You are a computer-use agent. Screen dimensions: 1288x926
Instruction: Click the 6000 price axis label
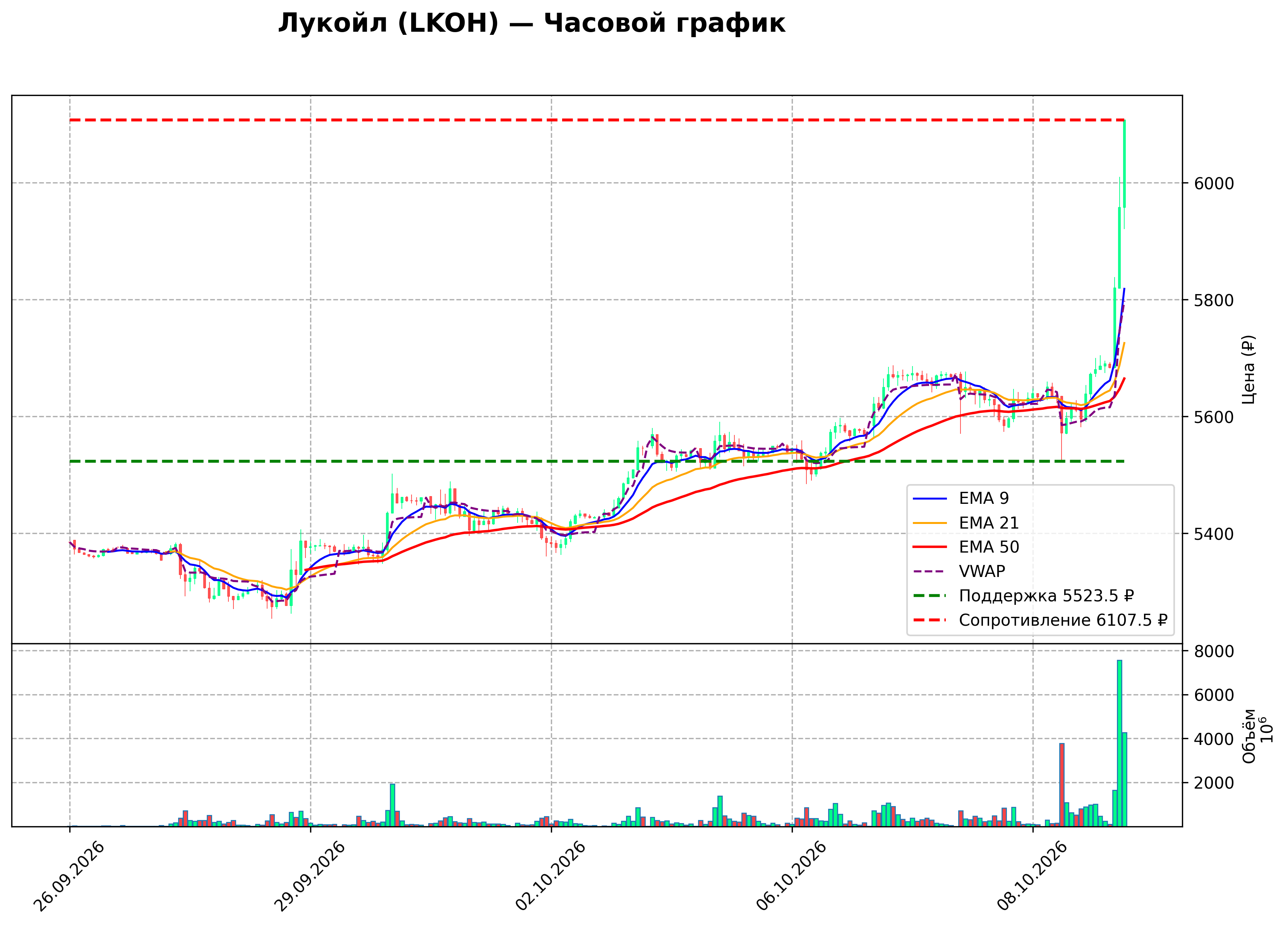[1214, 183]
